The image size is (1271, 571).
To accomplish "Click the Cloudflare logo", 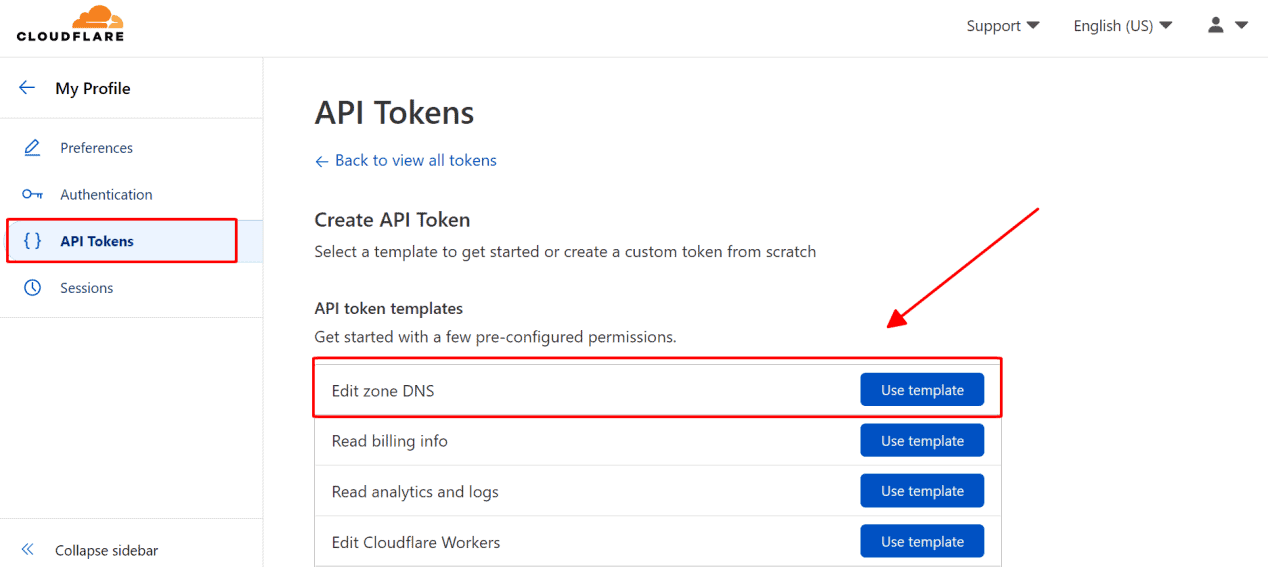I will [70, 24].
